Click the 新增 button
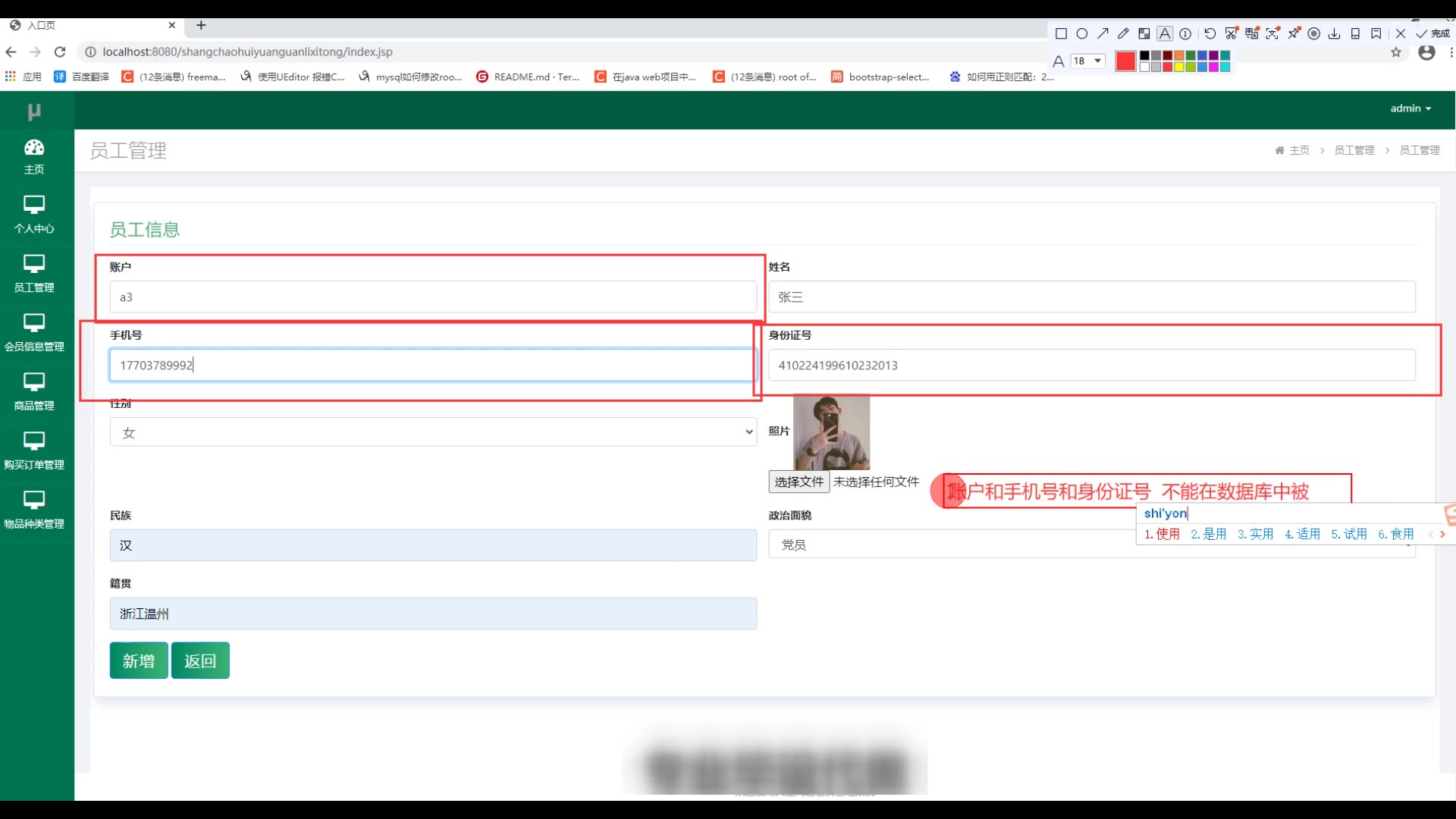Screen dimensions: 1456x819 pyautogui.click(x=139, y=661)
